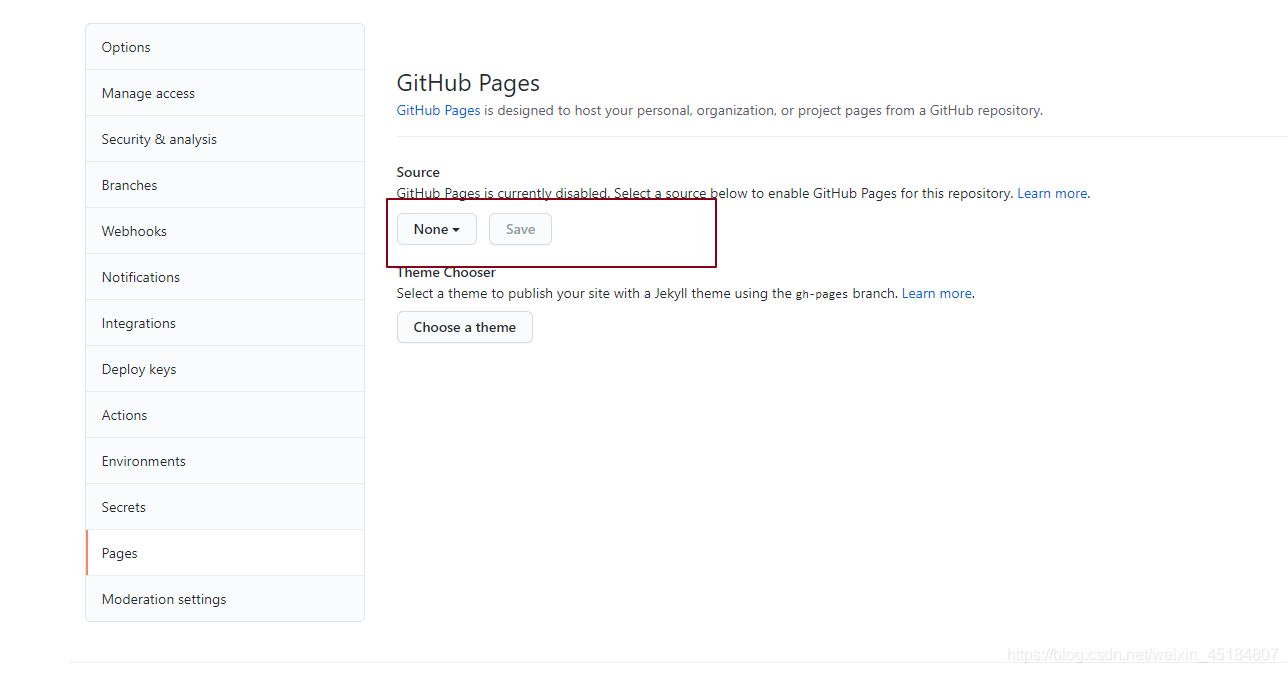This screenshot has width=1288, height=673.
Task: Open Learn more link under Source
Action: (1052, 193)
